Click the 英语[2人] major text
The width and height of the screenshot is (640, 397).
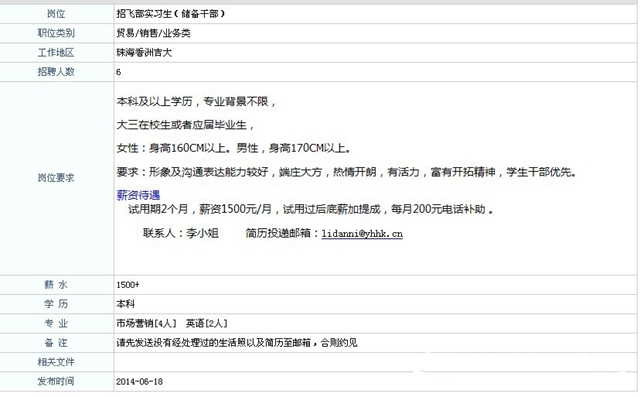click(x=207, y=324)
